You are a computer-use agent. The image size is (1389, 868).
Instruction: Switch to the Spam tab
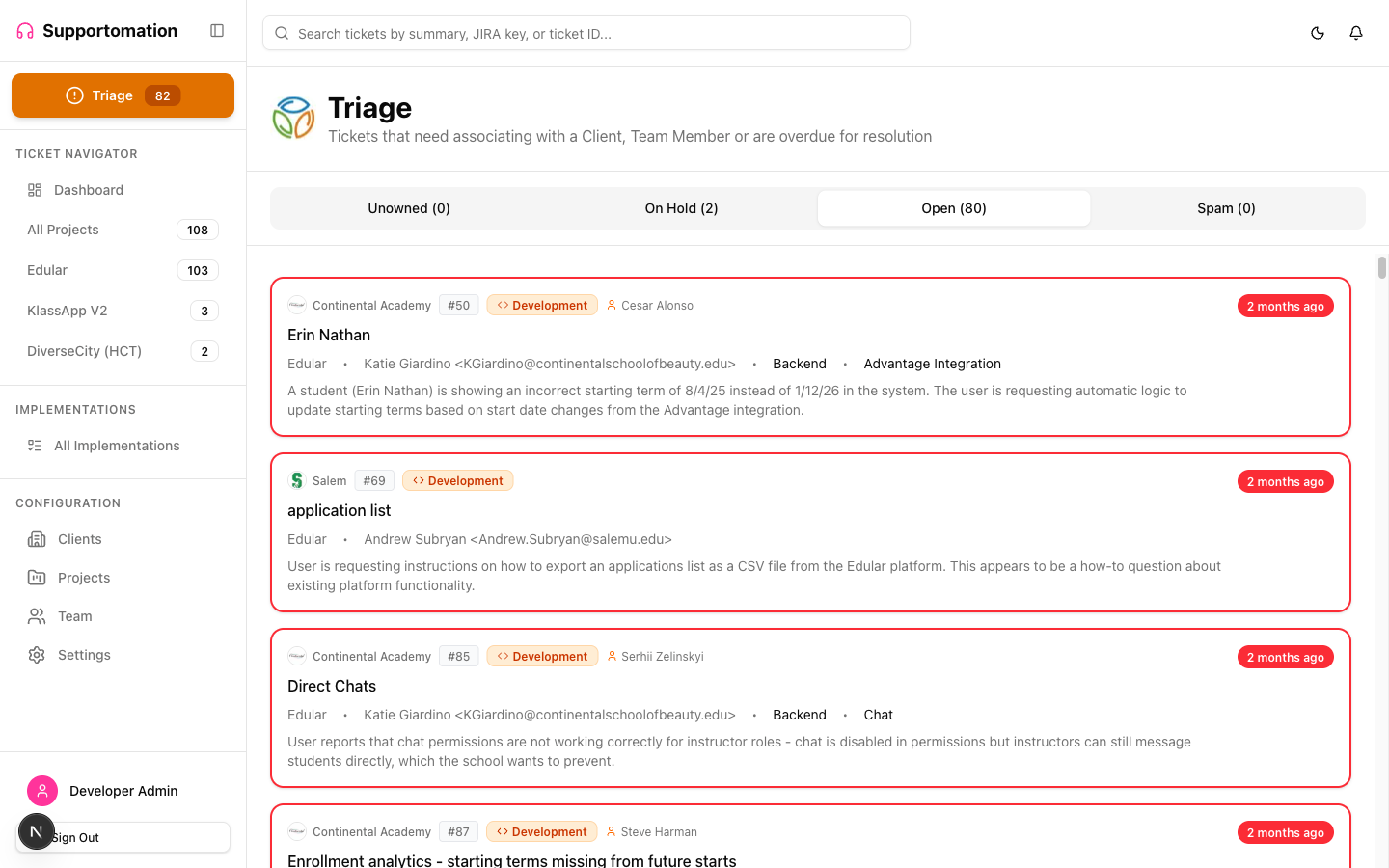[1226, 207]
